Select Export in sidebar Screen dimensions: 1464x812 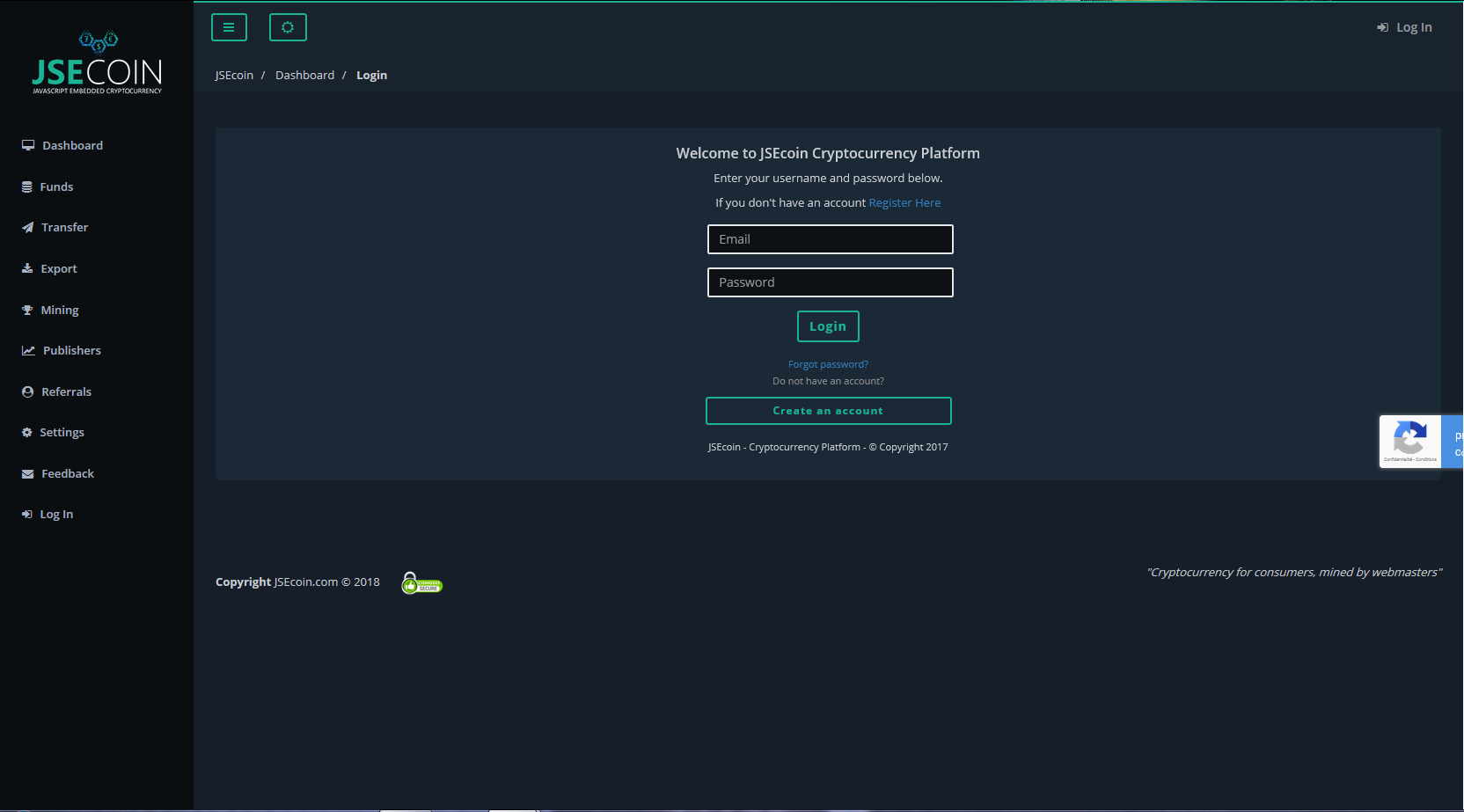pos(59,268)
